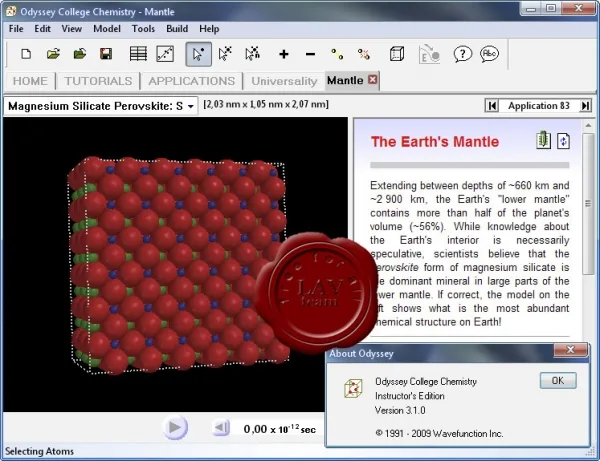Open the plot graph icon
600x461 pixels.
[165, 54]
